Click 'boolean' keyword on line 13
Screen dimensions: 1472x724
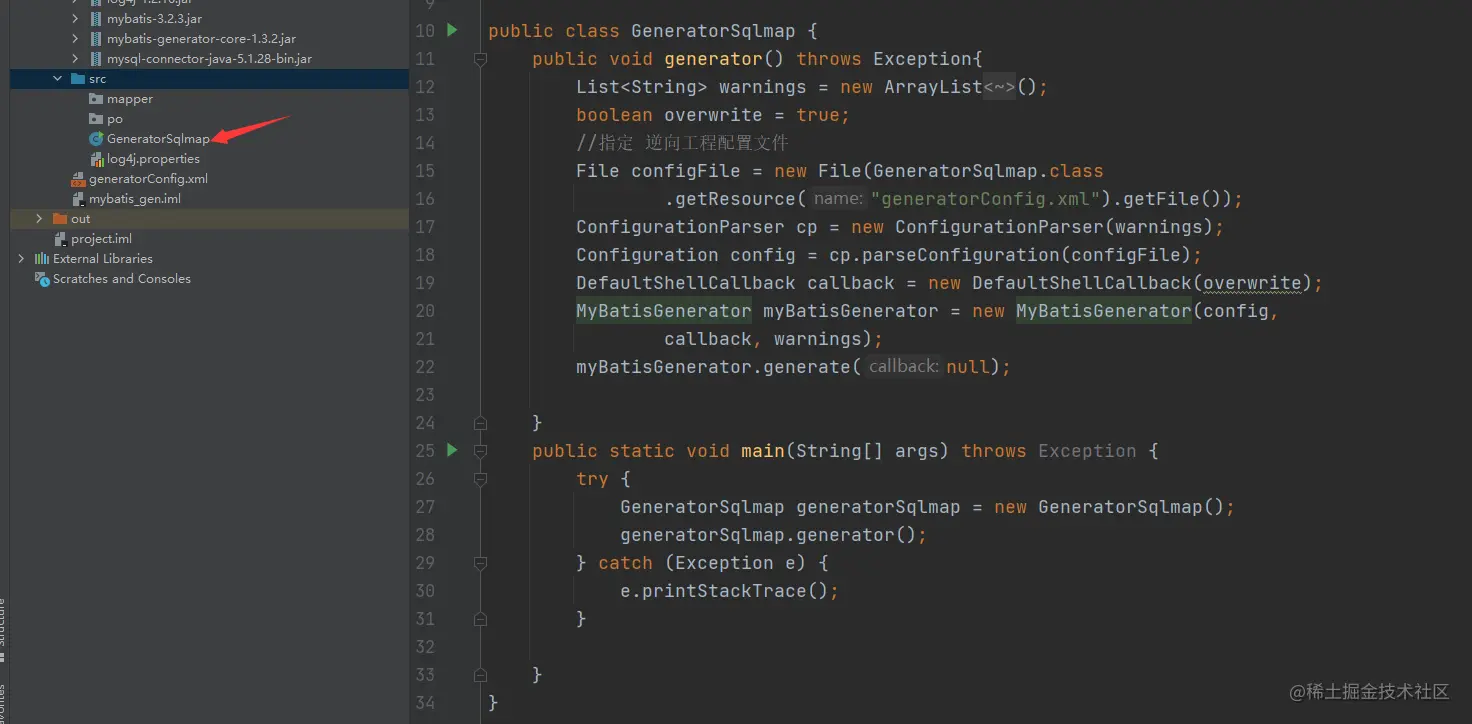coord(614,115)
